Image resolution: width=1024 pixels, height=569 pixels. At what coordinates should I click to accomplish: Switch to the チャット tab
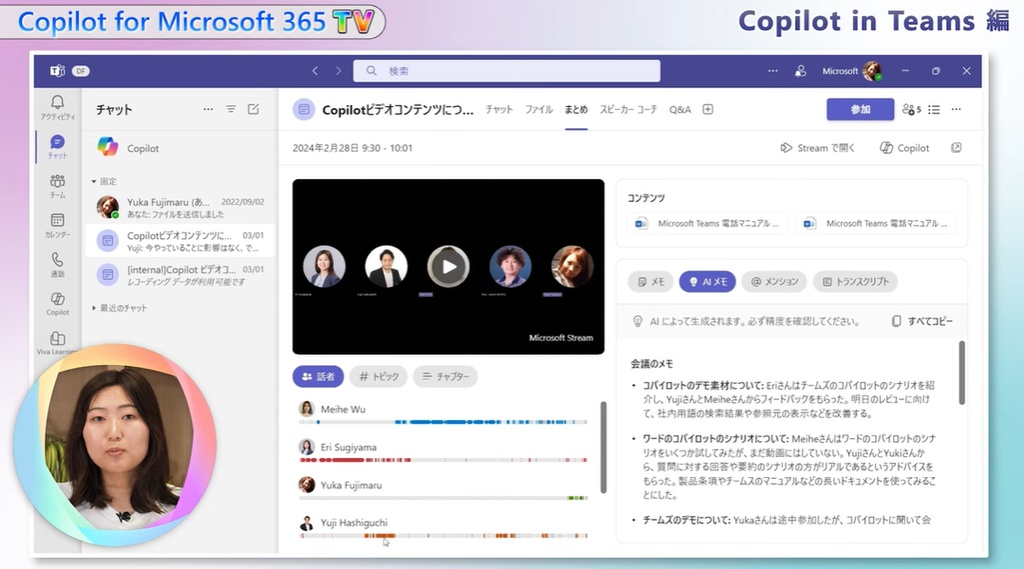click(499, 109)
